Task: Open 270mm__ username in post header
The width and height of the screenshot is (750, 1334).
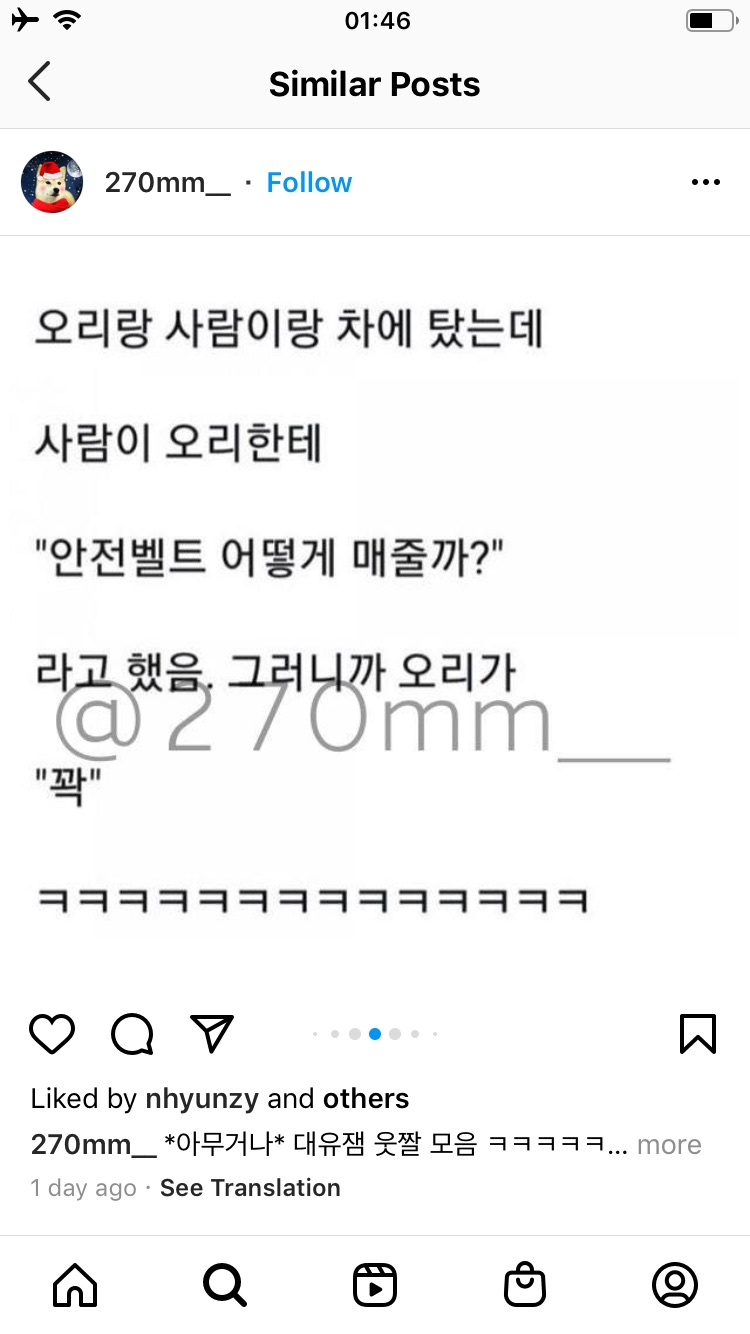Action: pos(168,183)
